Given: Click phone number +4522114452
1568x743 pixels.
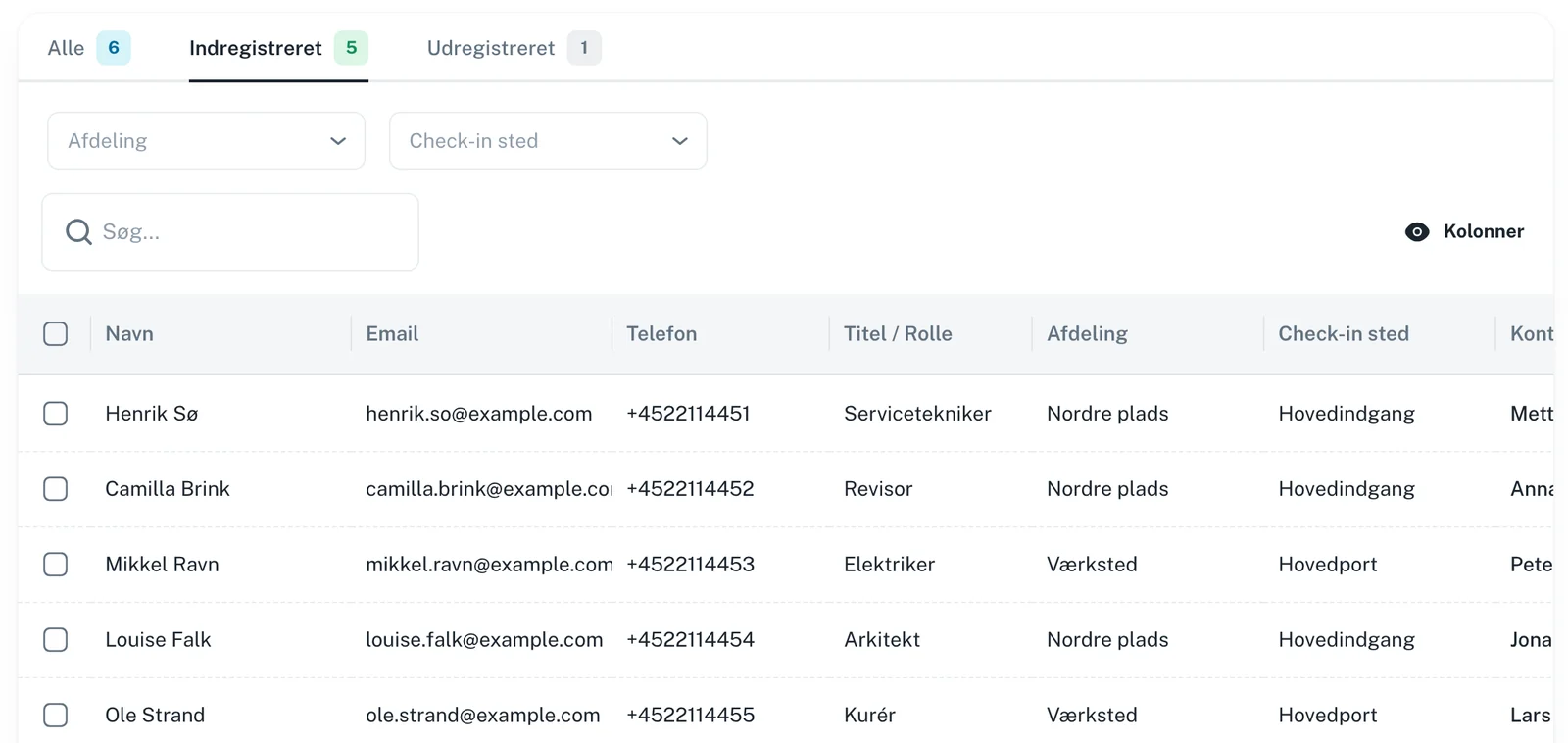Looking at the screenshot, I should point(690,489).
